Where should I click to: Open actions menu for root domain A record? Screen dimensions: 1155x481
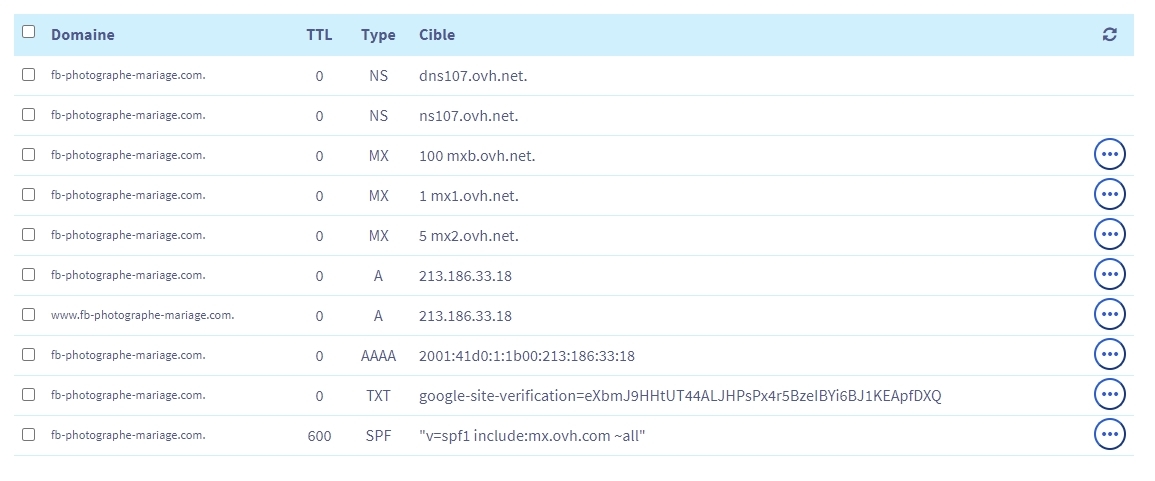point(1109,275)
